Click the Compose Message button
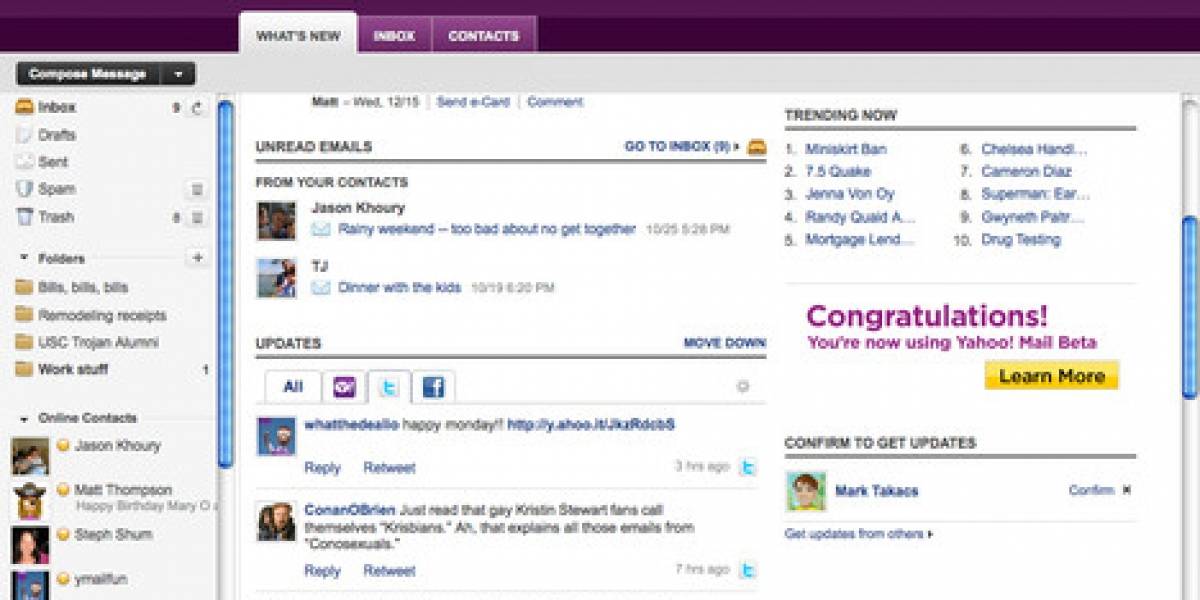Viewport: 1200px width, 600px height. pos(88,74)
